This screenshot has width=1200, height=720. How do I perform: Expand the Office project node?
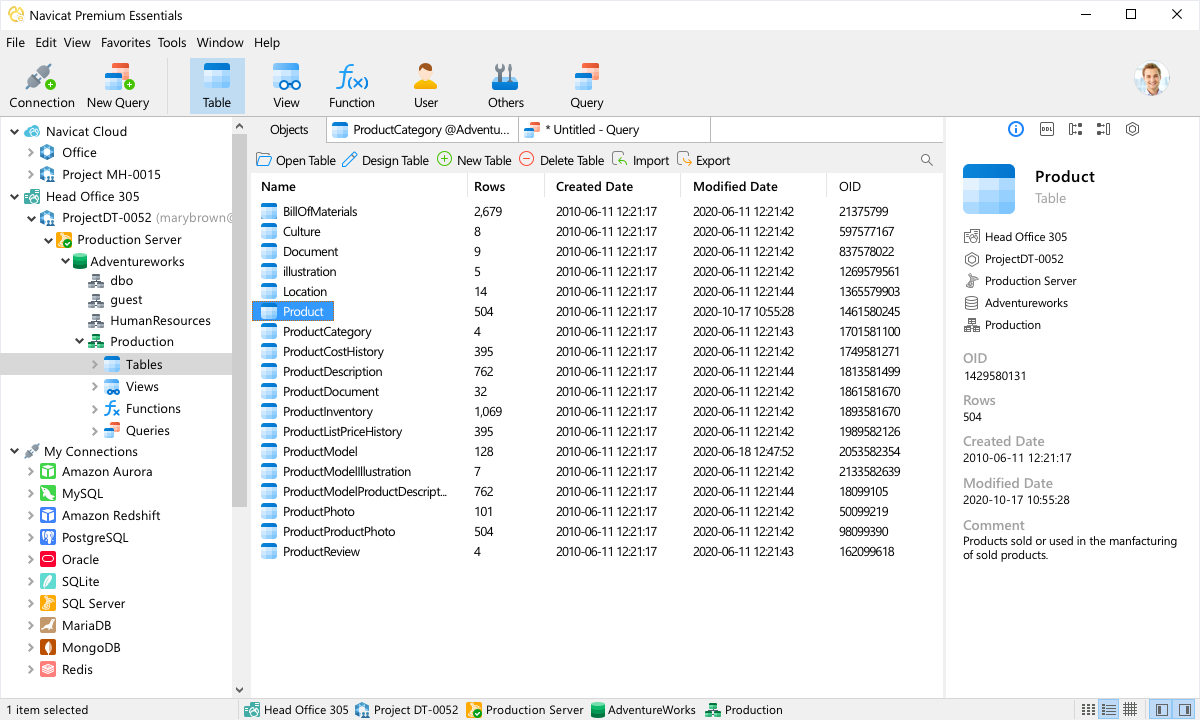(30, 153)
